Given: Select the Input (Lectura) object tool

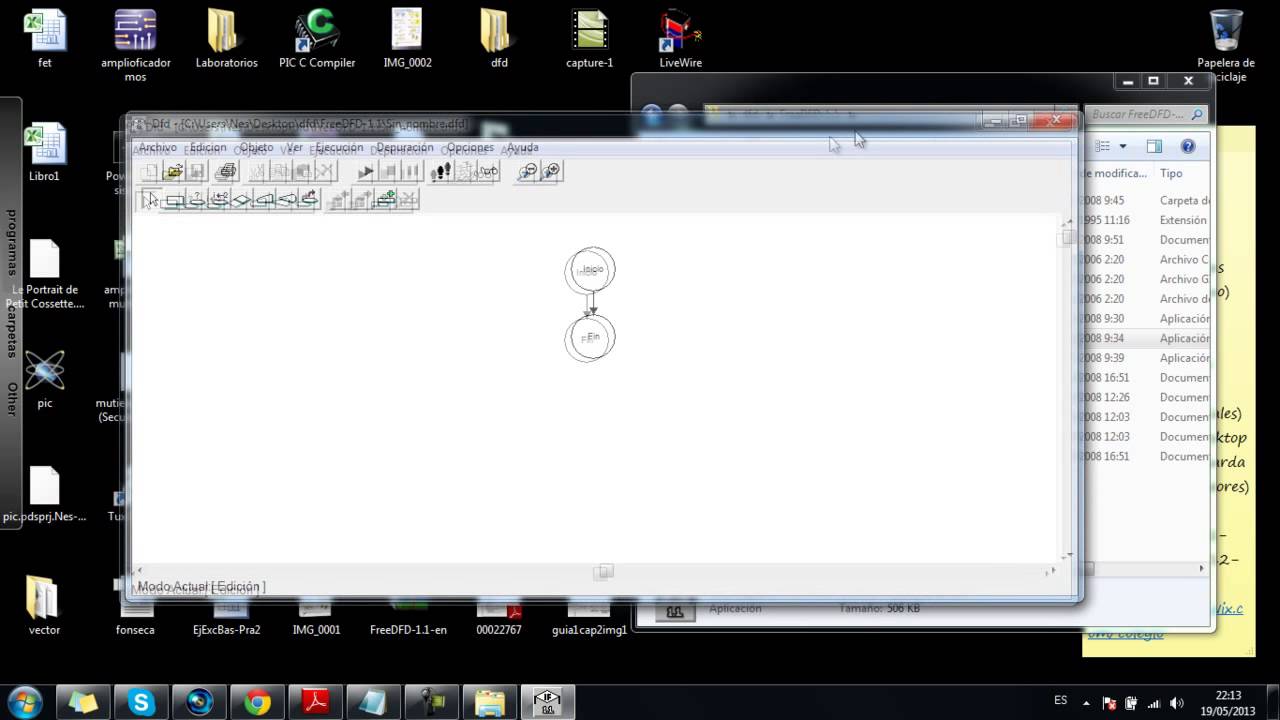Looking at the screenshot, I should click(264, 200).
